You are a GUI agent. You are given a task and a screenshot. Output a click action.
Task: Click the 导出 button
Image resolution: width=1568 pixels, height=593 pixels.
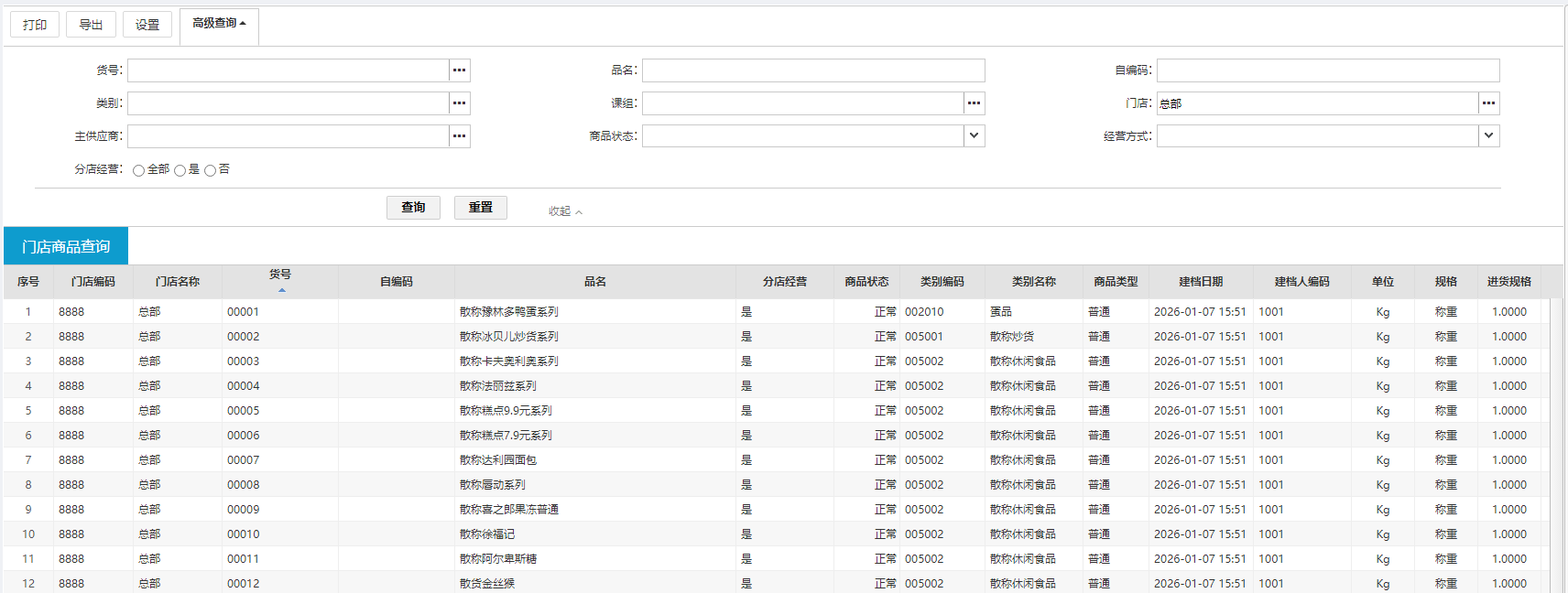click(91, 25)
